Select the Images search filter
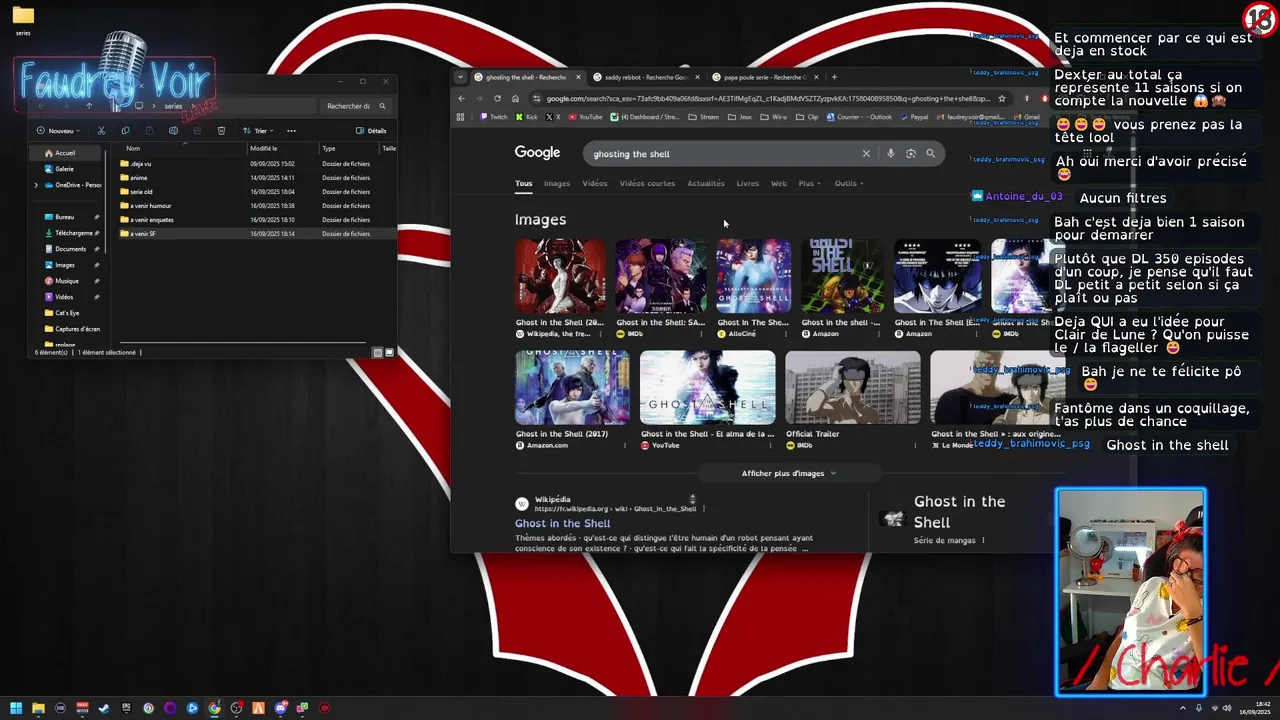Screen dimensions: 1280x720 [557, 183]
